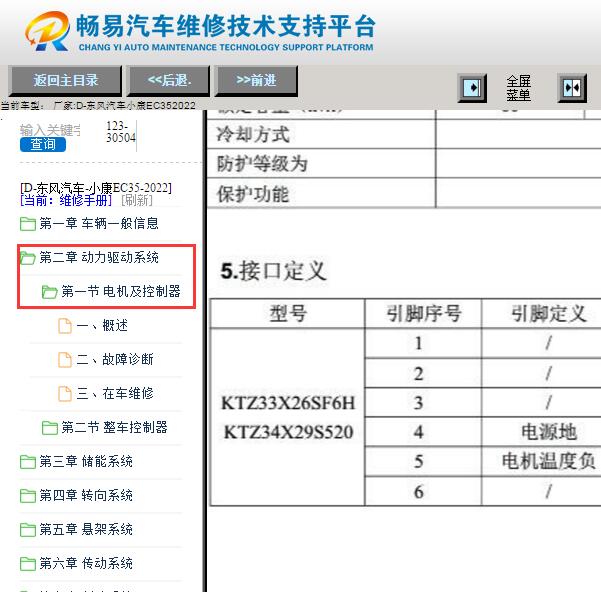Image resolution: width=601 pixels, height=592 pixels.
Task: Open the 二、故障诊断 document
Action: pyautogui.click(x=115, y=359)
